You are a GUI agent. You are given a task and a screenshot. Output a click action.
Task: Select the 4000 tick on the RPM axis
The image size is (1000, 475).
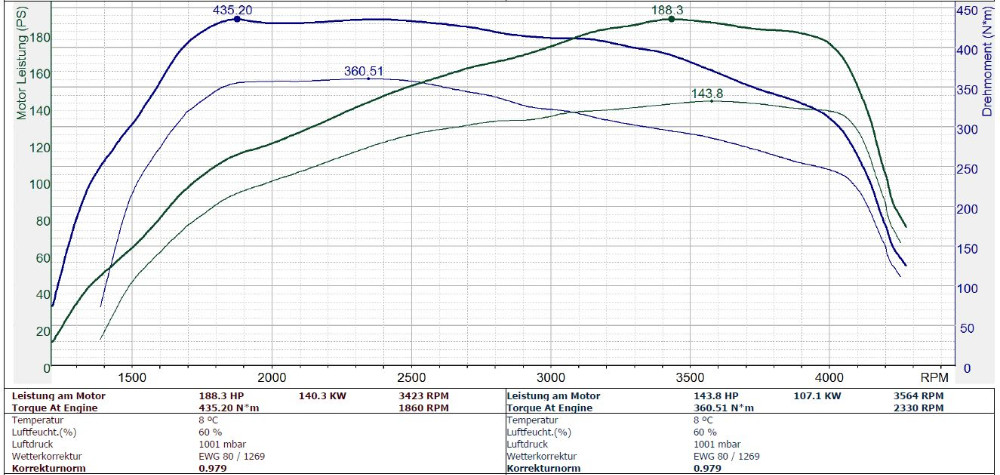pyautogui.click(x=828, y=379)
